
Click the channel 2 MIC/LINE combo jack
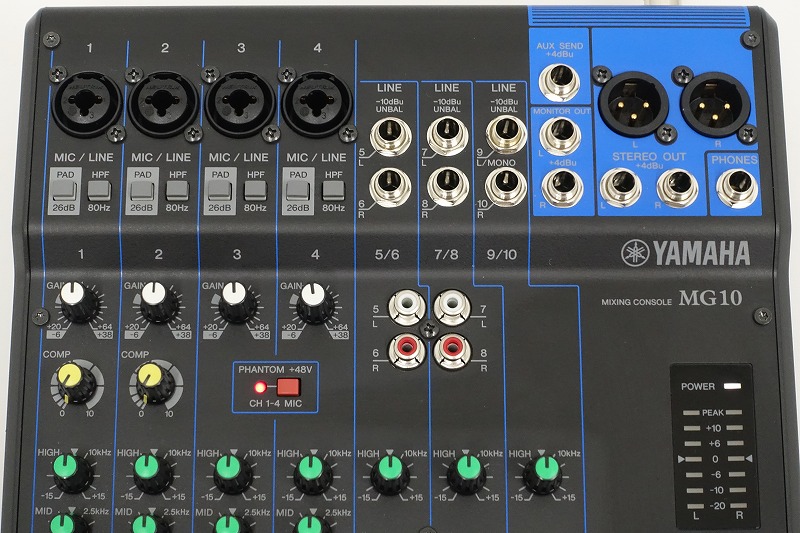[x=163, y=104]
